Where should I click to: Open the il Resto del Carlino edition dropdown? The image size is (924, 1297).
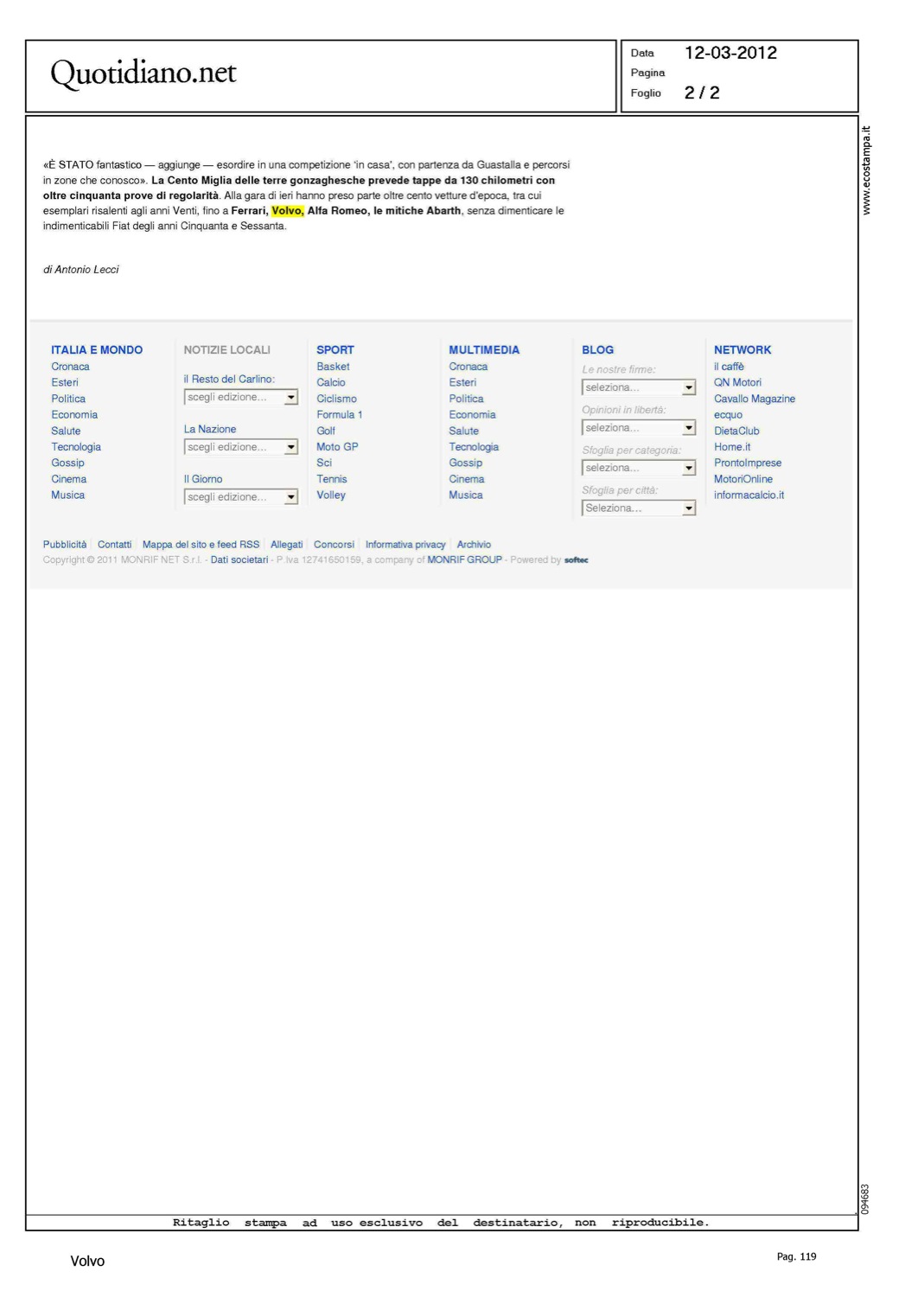coord(240,398)
